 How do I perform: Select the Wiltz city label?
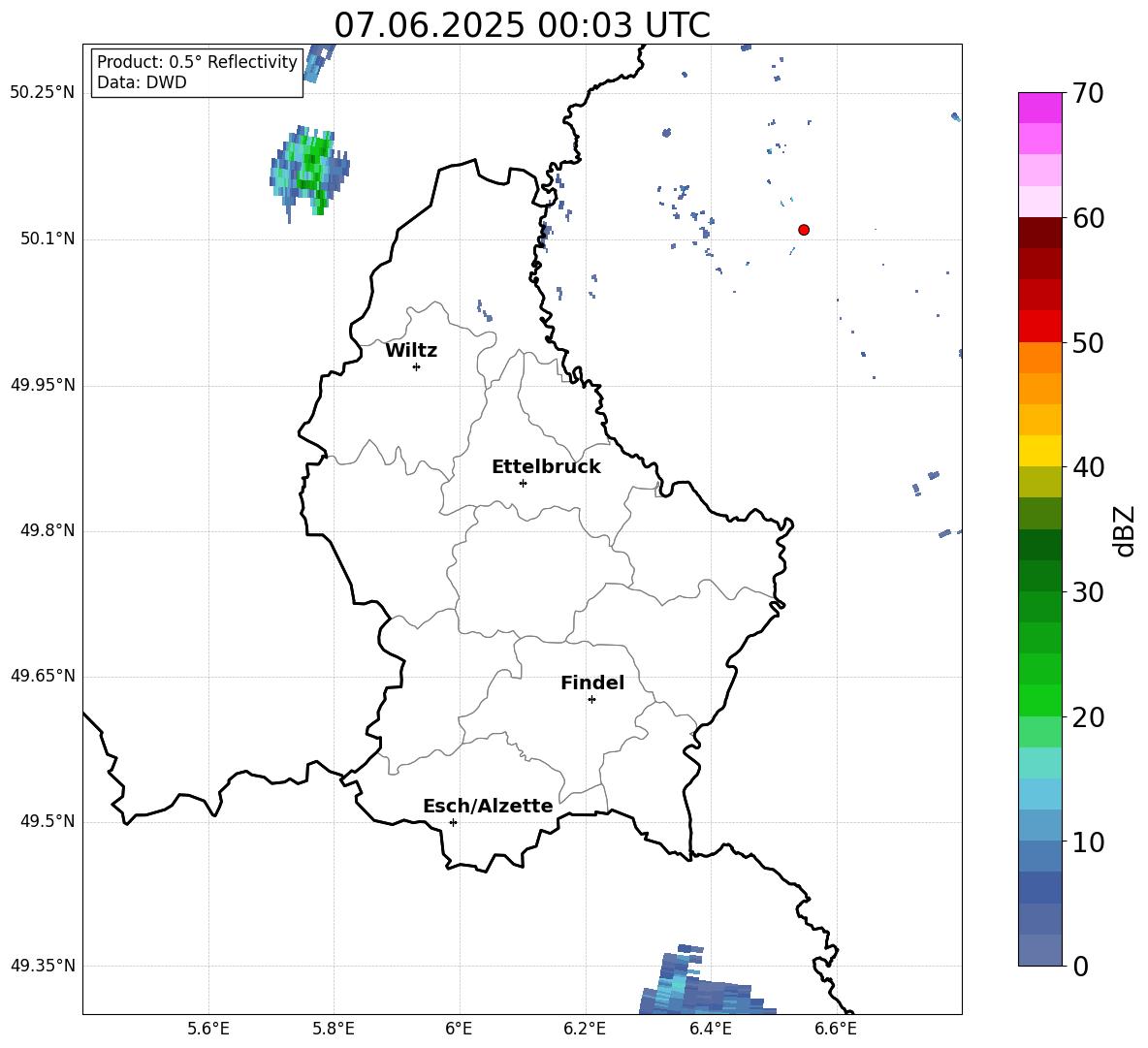[x=411, y=351]
